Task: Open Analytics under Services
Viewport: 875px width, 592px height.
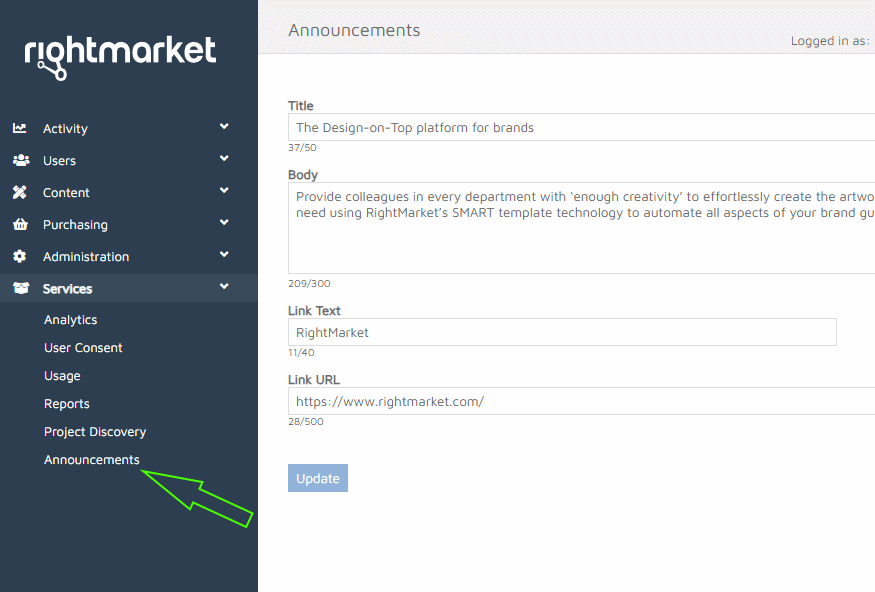Action: pos(71,320)
